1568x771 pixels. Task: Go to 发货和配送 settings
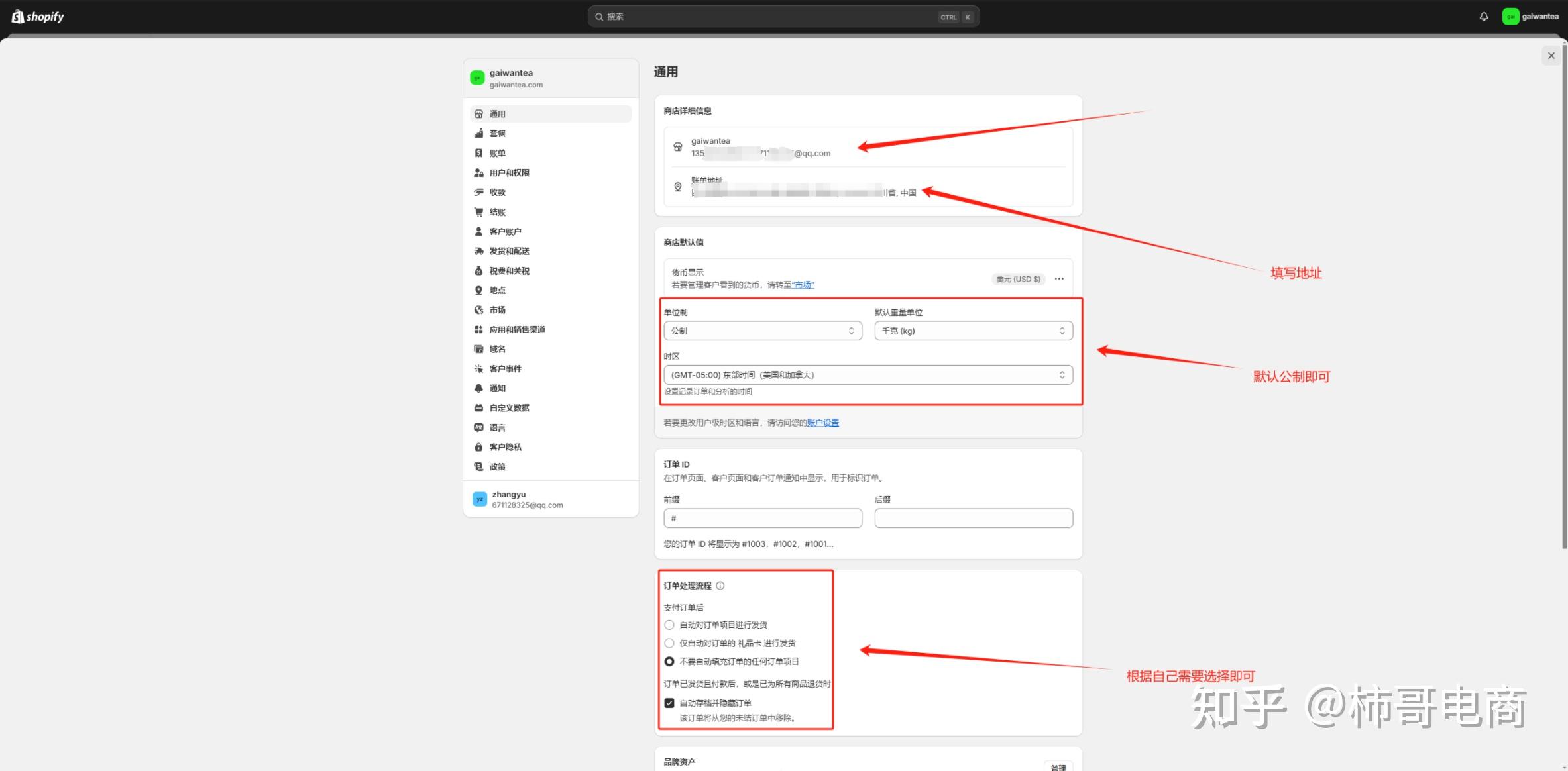click(551, 251)
